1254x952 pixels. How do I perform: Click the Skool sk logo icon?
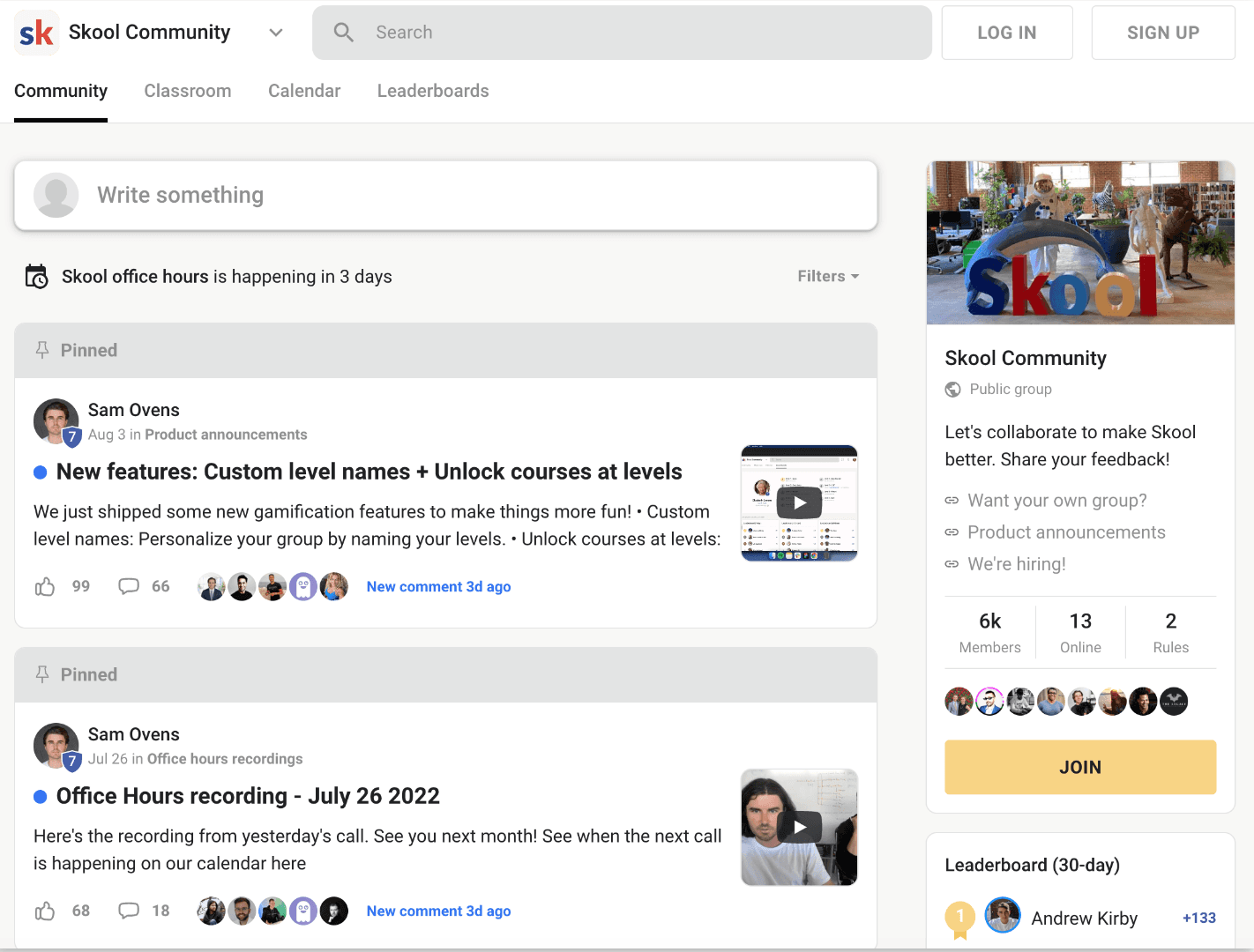(x=37, y=33)
